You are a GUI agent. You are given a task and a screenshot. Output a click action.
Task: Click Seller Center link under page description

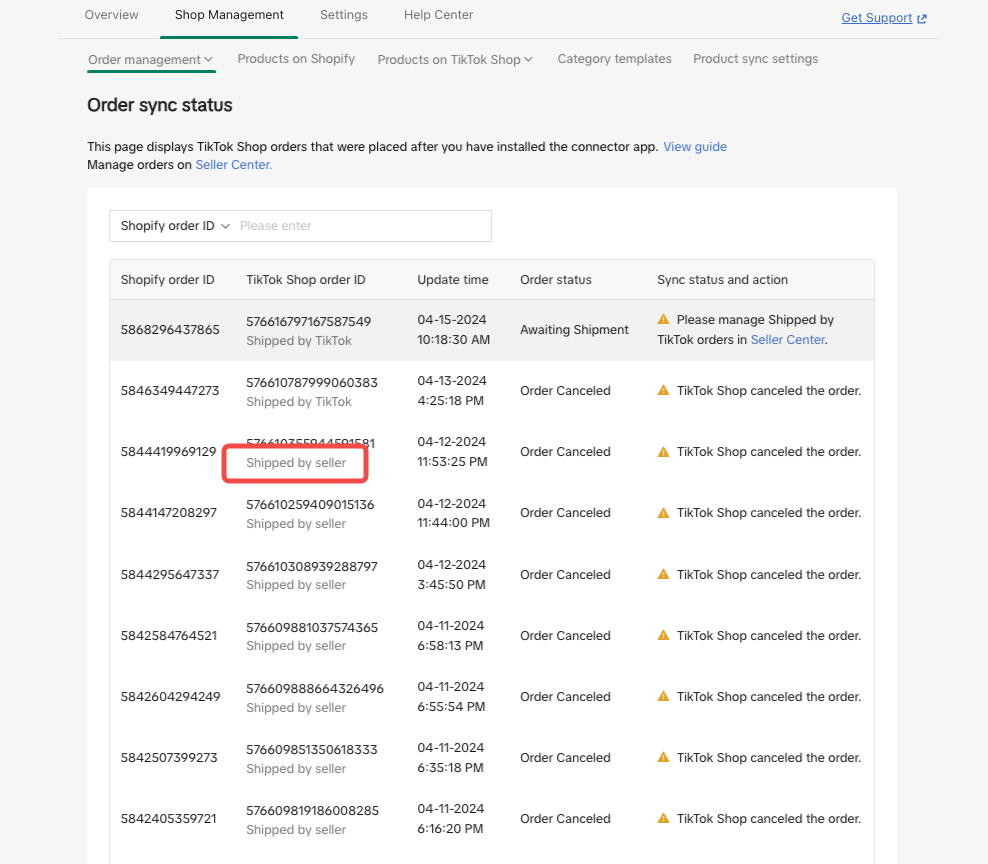tap(233, 164)
